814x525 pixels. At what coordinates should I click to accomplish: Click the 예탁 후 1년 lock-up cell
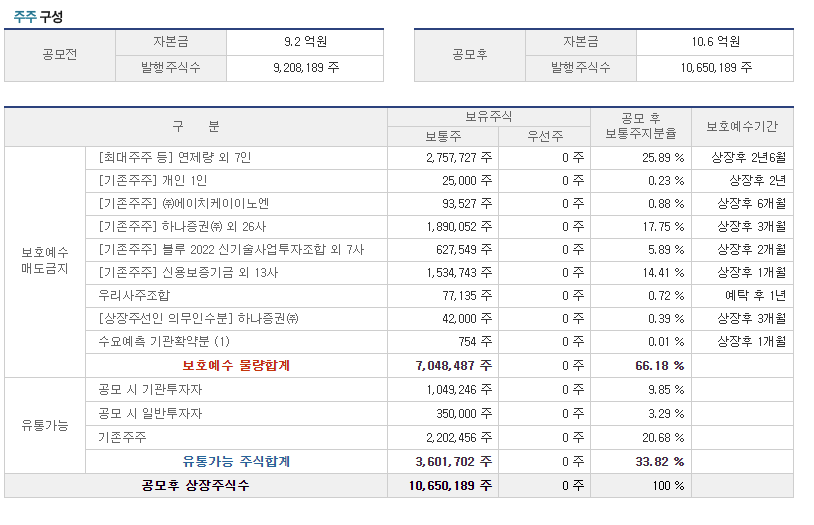742,295
